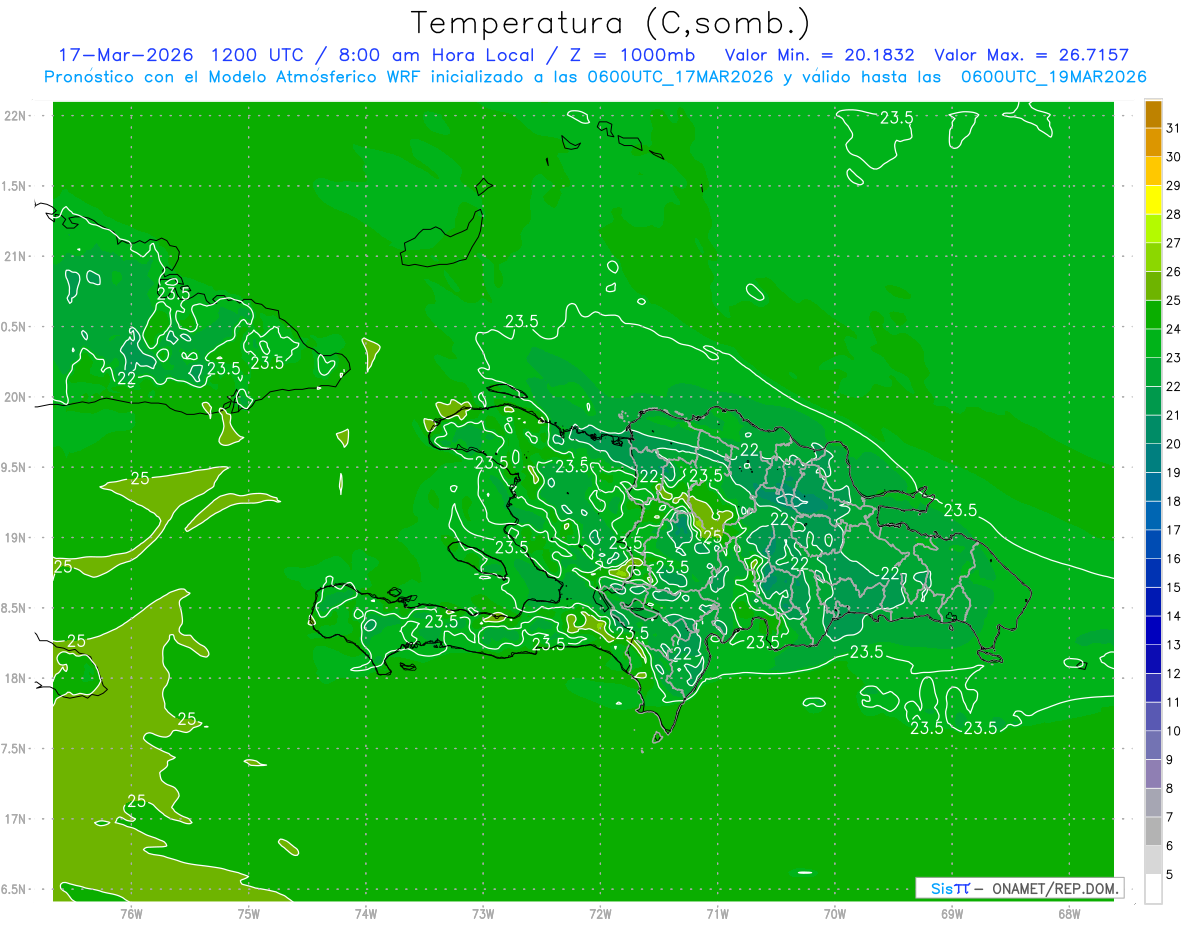Click the 72W longitude axis label
Image resolution: width=1200 pixels, height=927 pixels.
(600, 913)
